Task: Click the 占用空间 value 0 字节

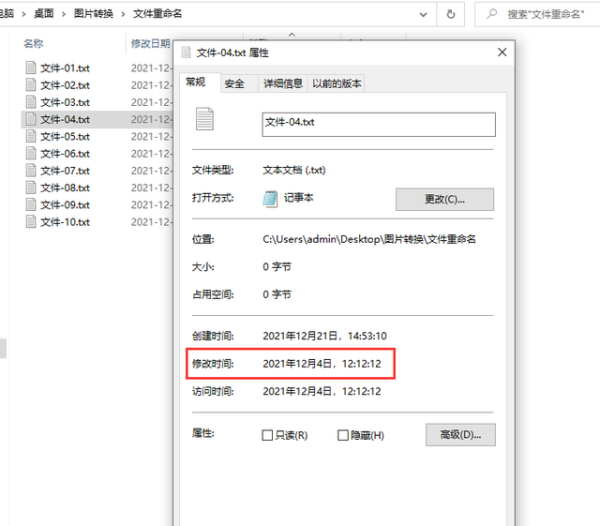Action: point(277,294)
